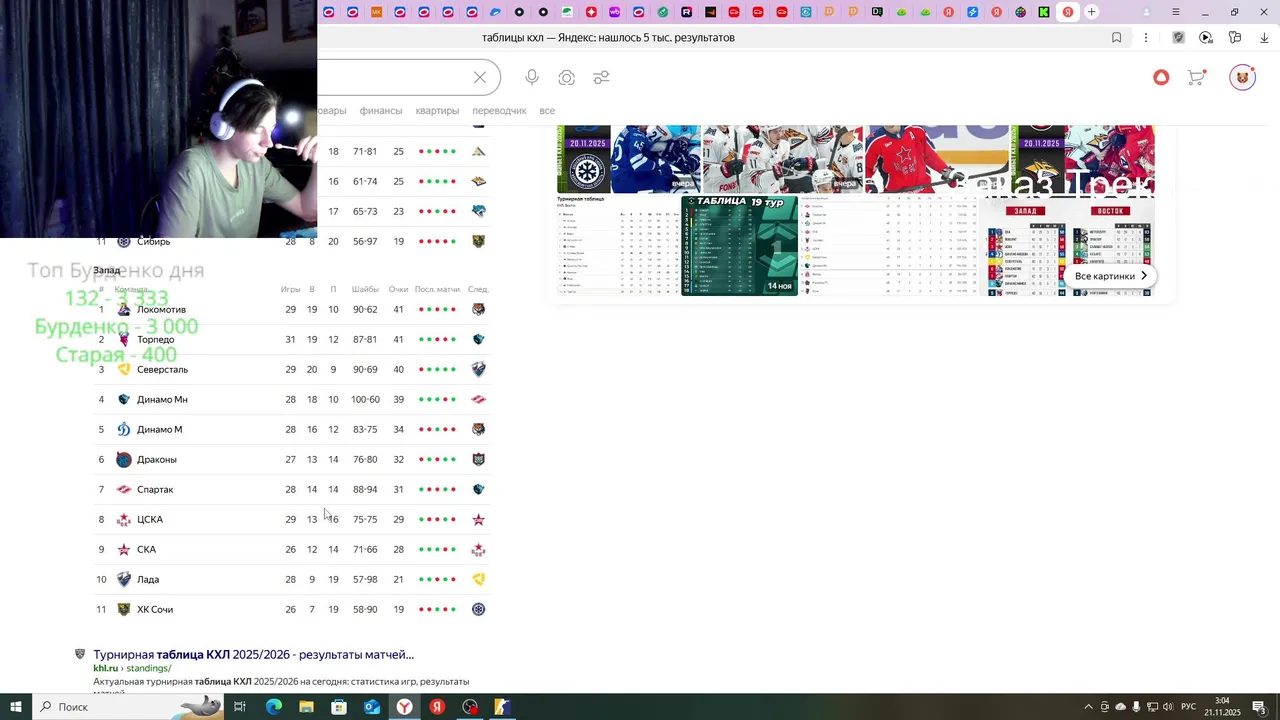
Task: Switch to the purple wb browser tab
Action: [x=614, y=12]
